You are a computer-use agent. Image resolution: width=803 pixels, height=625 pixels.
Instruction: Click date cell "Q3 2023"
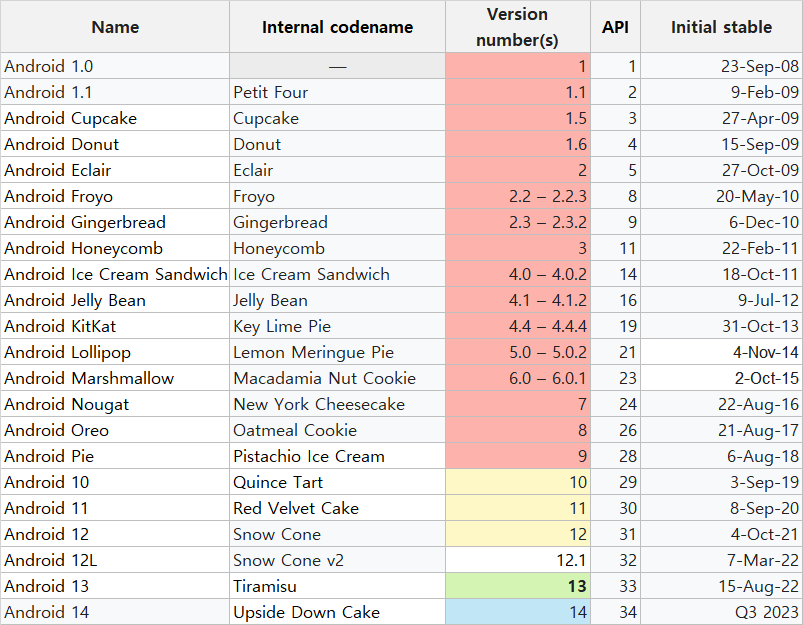tap(722, 612)
